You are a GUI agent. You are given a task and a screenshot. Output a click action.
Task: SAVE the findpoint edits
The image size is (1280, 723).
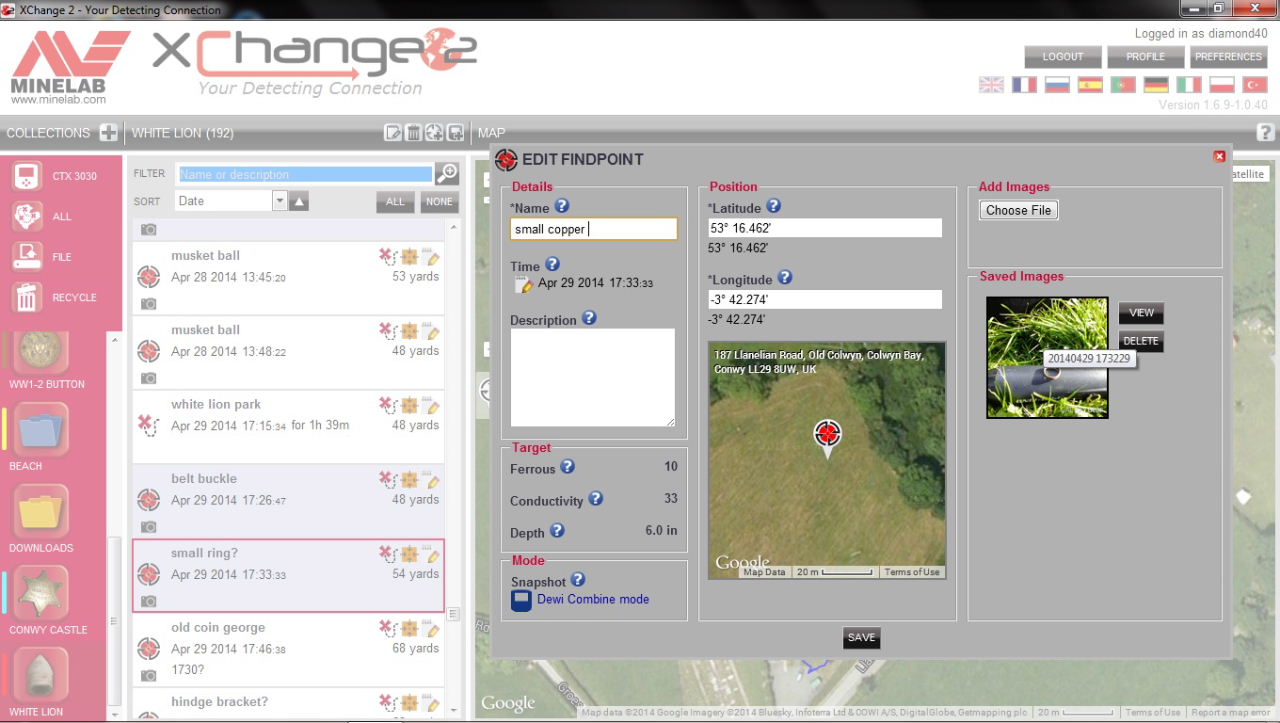(x=861, y=638)
